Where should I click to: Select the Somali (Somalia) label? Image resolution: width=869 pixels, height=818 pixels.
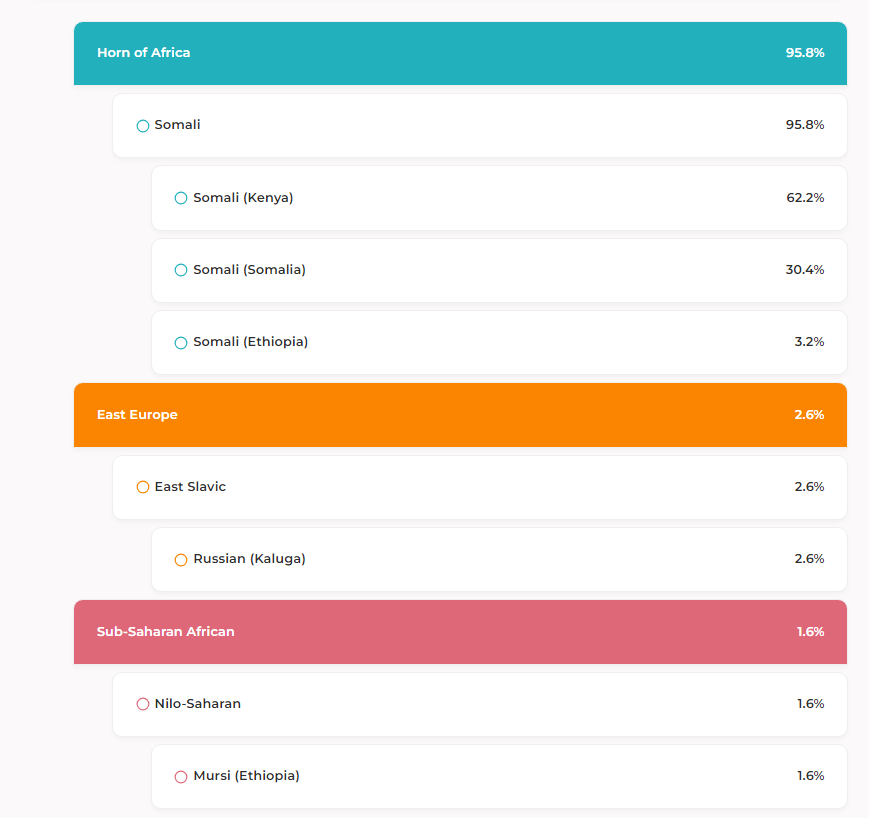point(249,270)
